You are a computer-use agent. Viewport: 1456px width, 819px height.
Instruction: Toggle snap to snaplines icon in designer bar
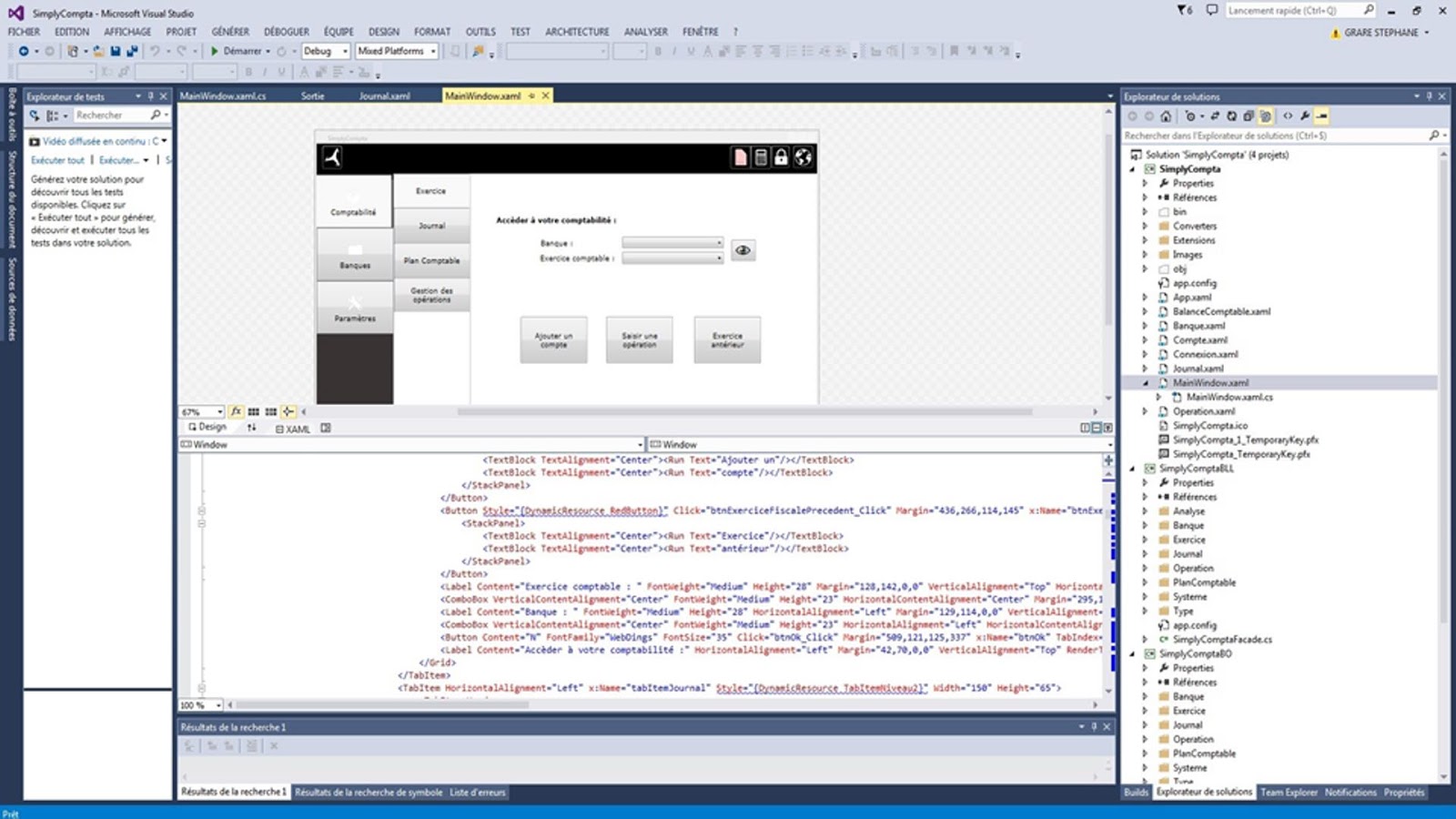288,411
